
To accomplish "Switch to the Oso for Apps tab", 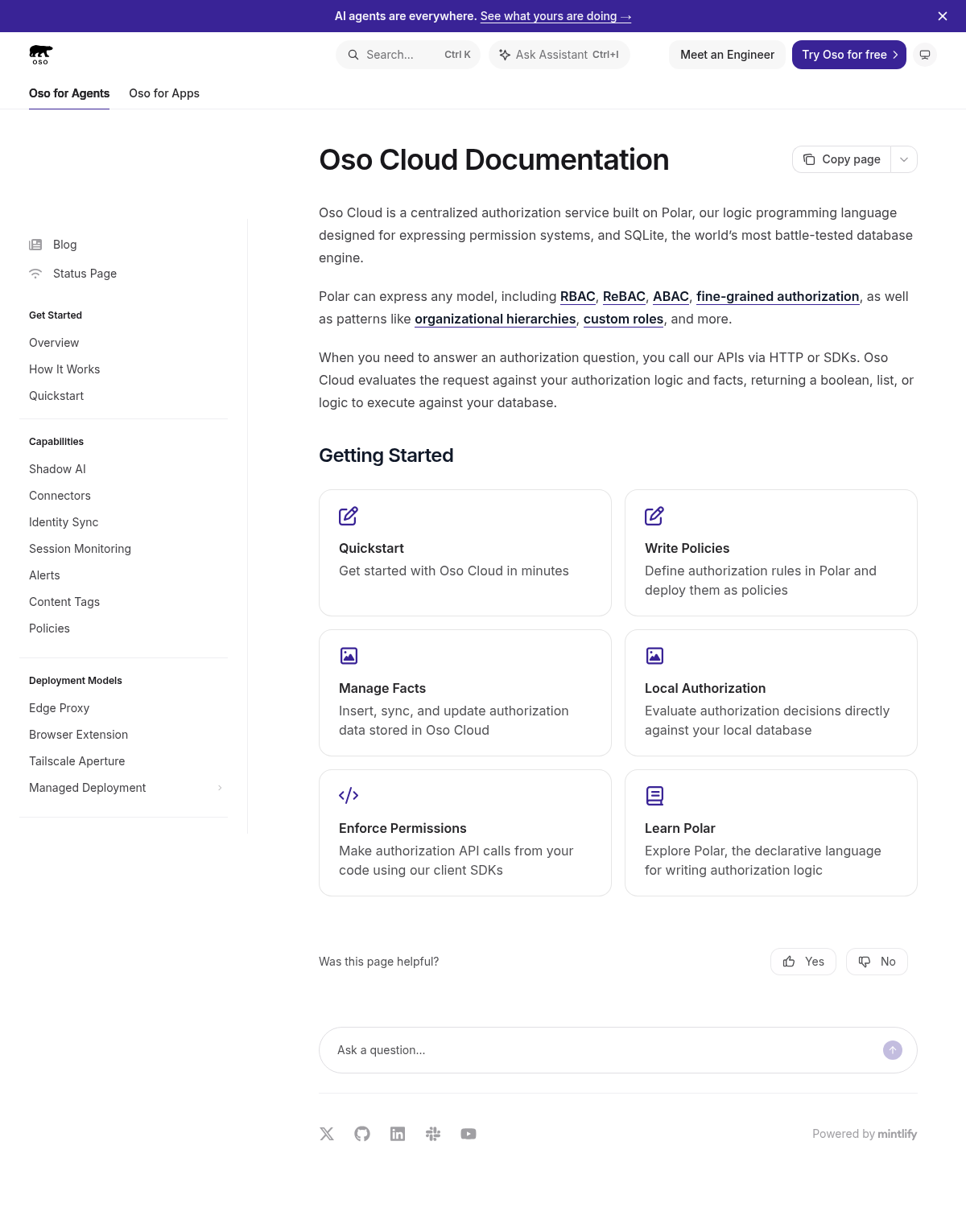I will [164, 93].
